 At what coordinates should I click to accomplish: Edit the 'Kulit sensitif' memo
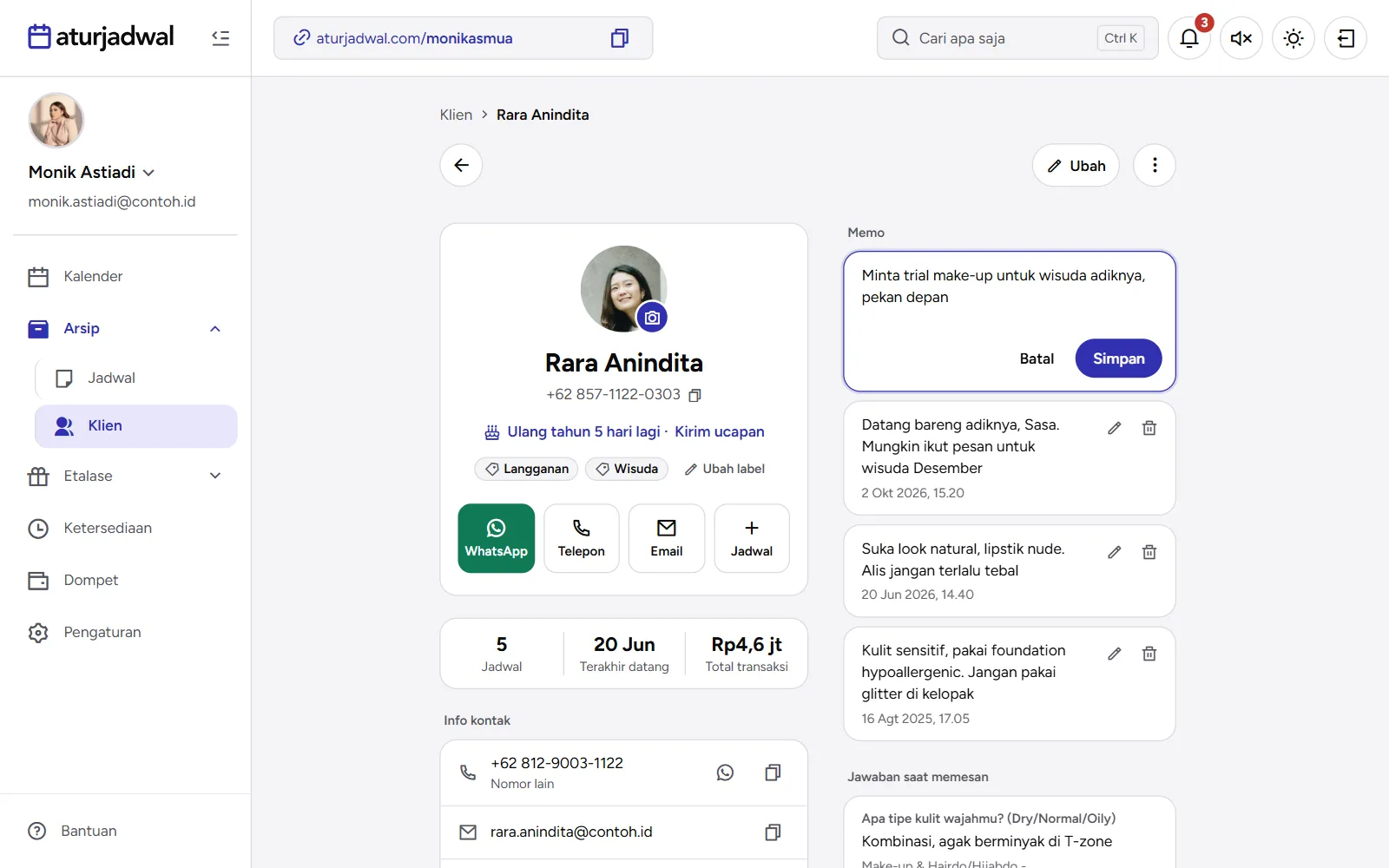[1115, 654]
